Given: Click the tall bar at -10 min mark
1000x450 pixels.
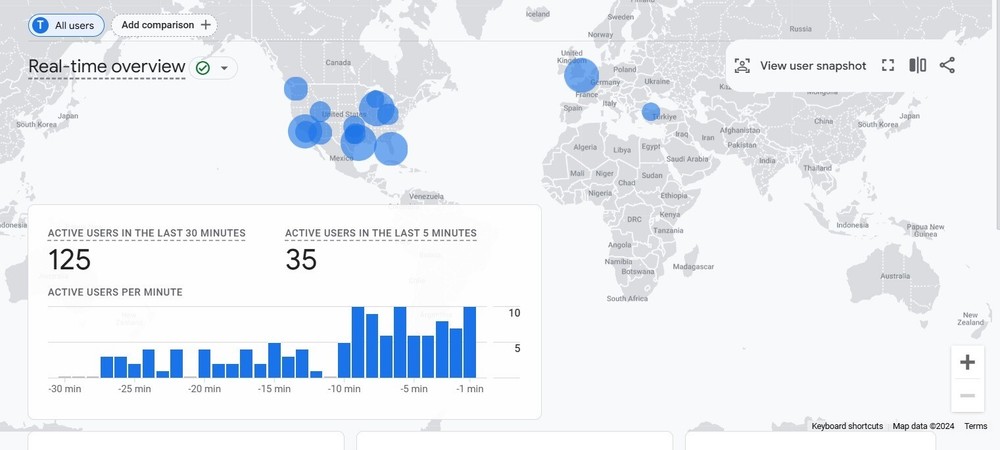Looking at the screenshot, I should pos(344,360).
